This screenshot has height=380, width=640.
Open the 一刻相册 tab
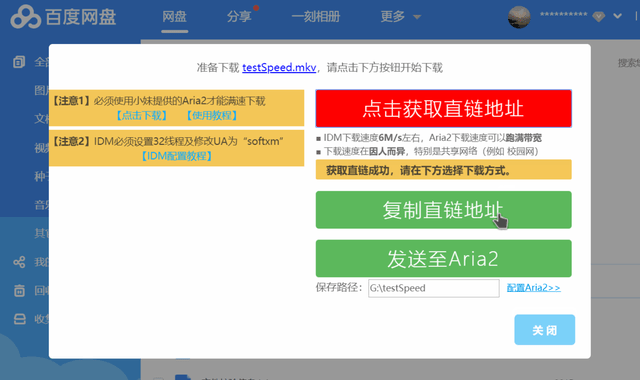(316, 17)
